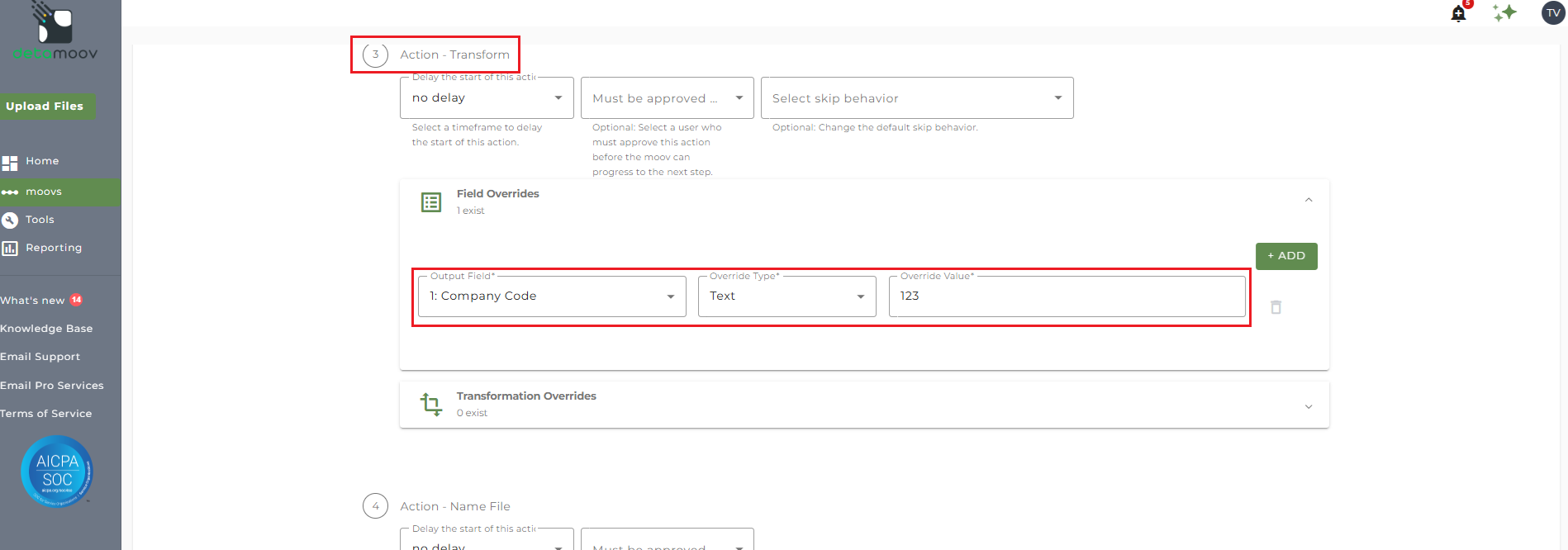Open the moovs section
Viewport: 1568px width, 550px height.
point(43,192)
